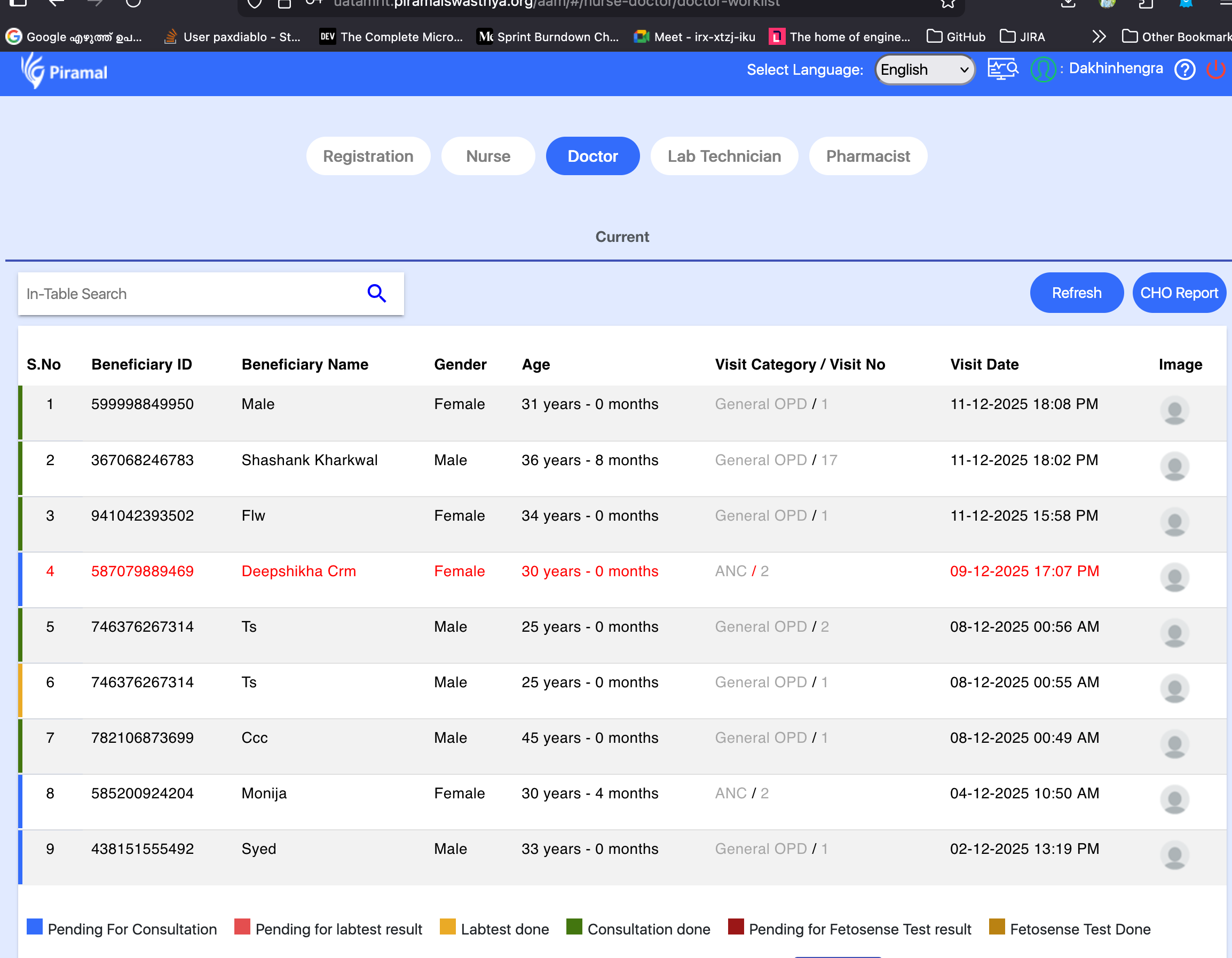Open the help question mark icon
The height and width of the screenshot is (958, 1232).
click(1184, 70)
